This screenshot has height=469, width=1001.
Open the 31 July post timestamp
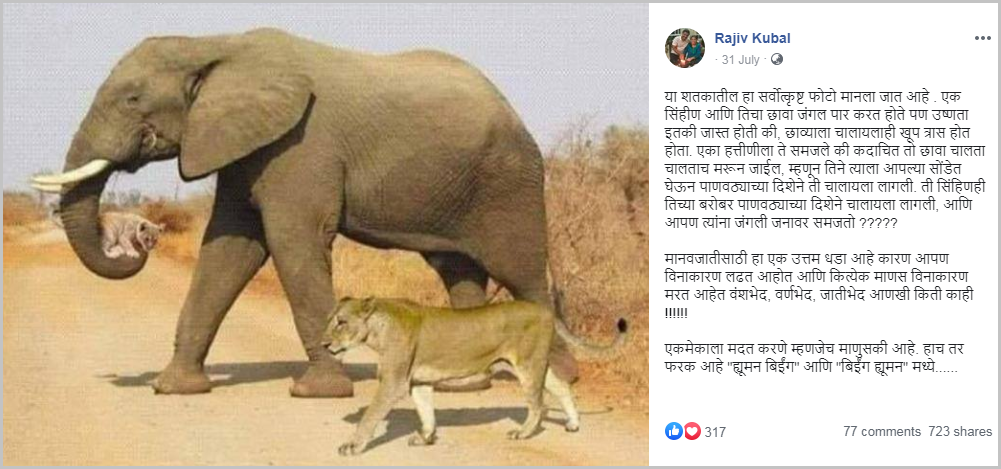(740, 60)
